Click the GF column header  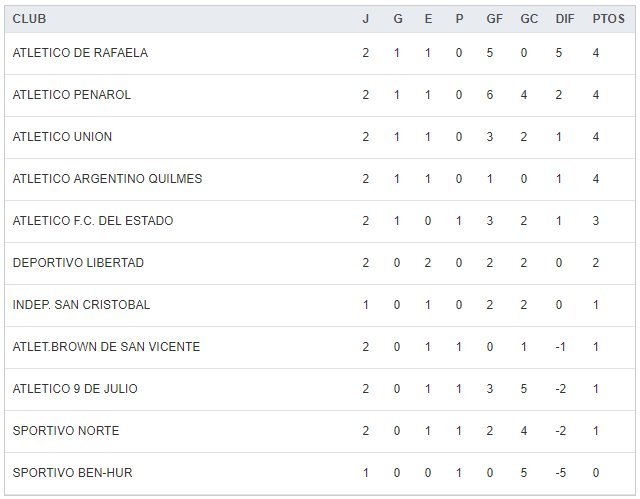(493, 19)
